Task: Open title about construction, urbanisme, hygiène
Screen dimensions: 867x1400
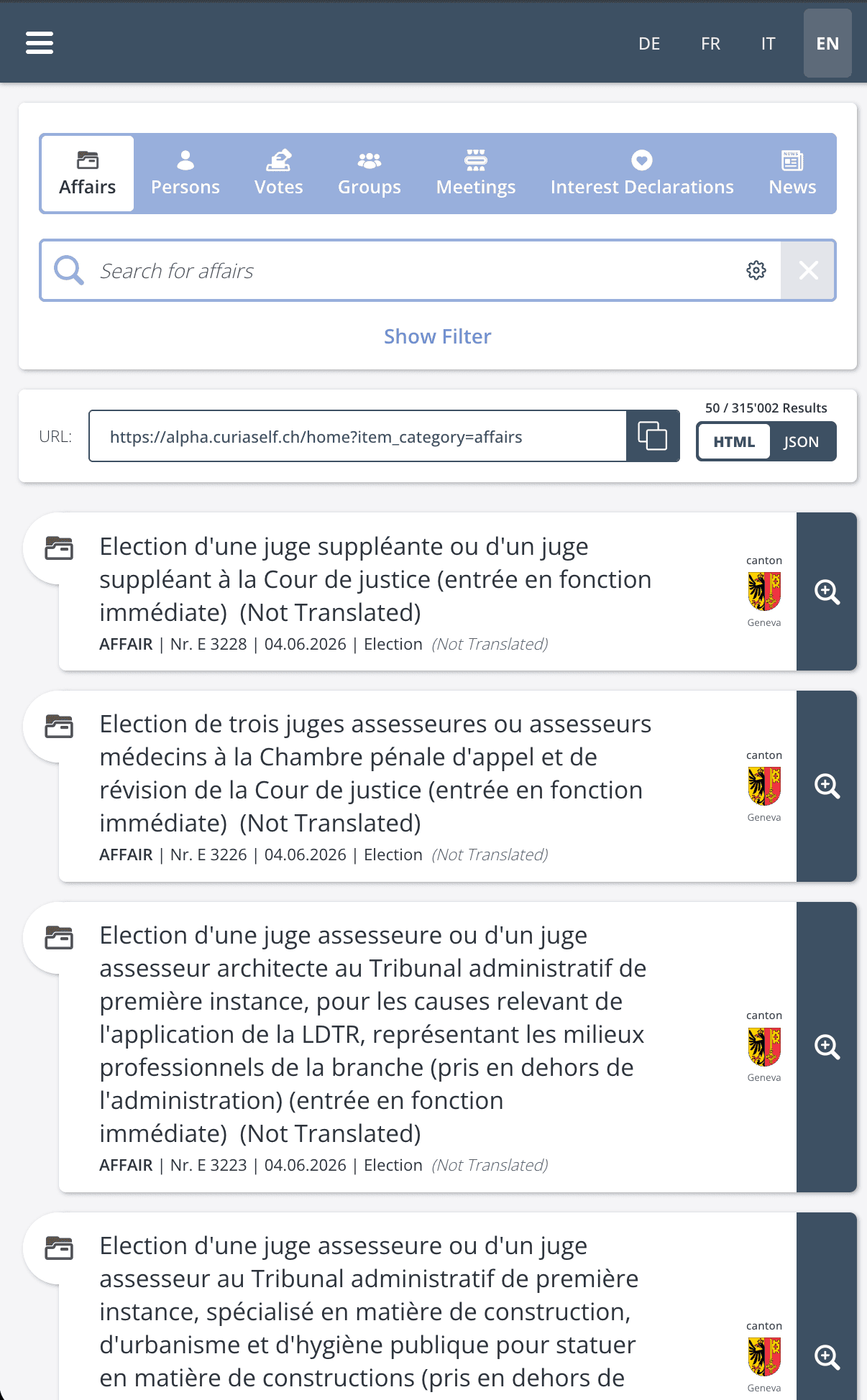Action: pos(367,1312)
